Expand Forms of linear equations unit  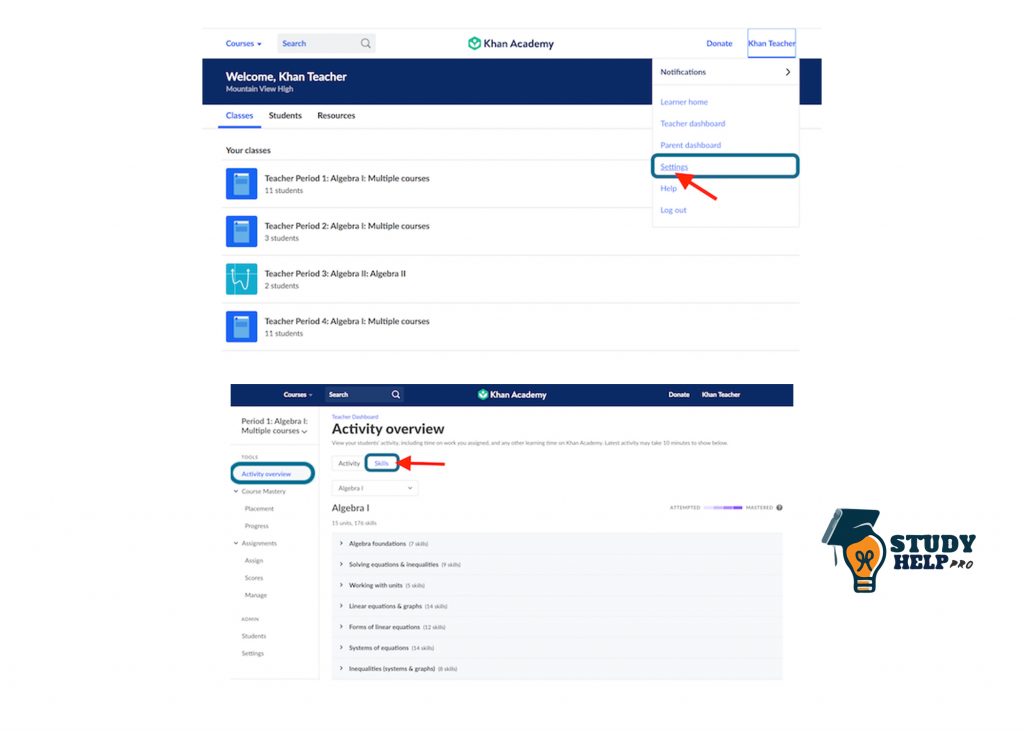tap(341, 627)
